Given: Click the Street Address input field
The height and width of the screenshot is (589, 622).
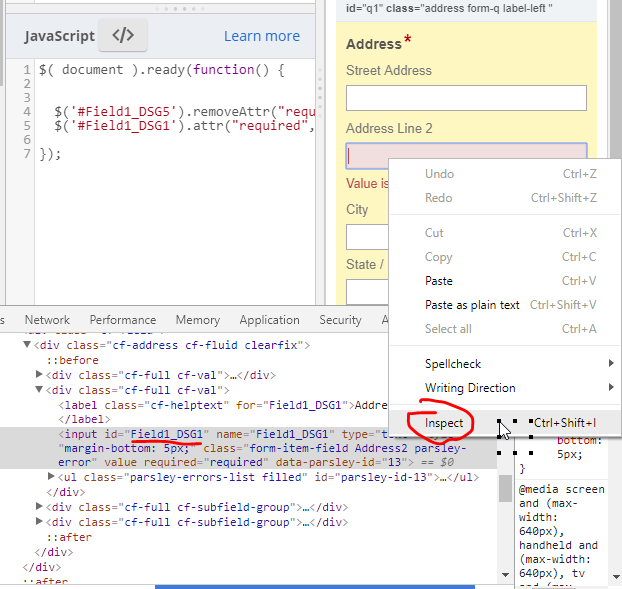Looking at the screenshot, I should tap(465, 98).
